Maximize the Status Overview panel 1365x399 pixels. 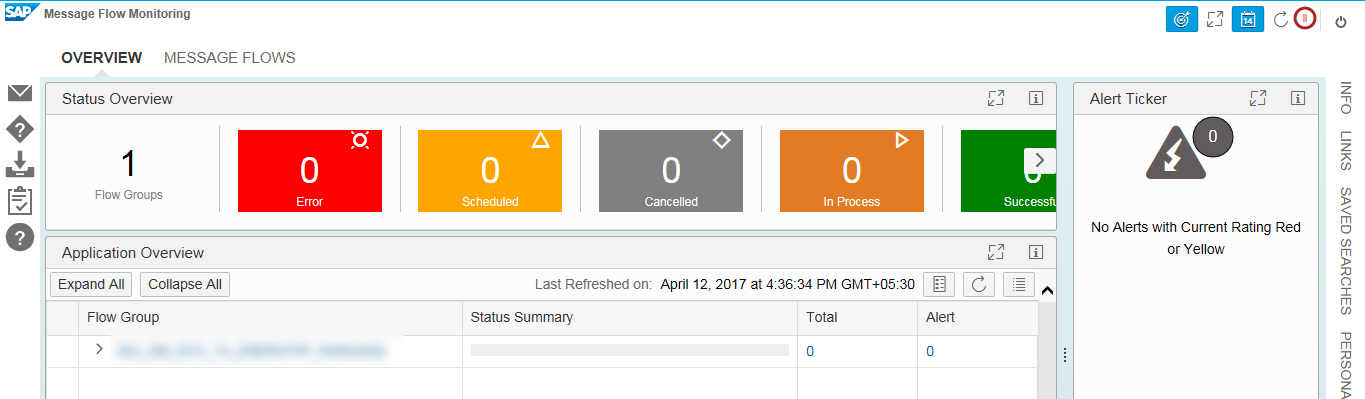995,98
